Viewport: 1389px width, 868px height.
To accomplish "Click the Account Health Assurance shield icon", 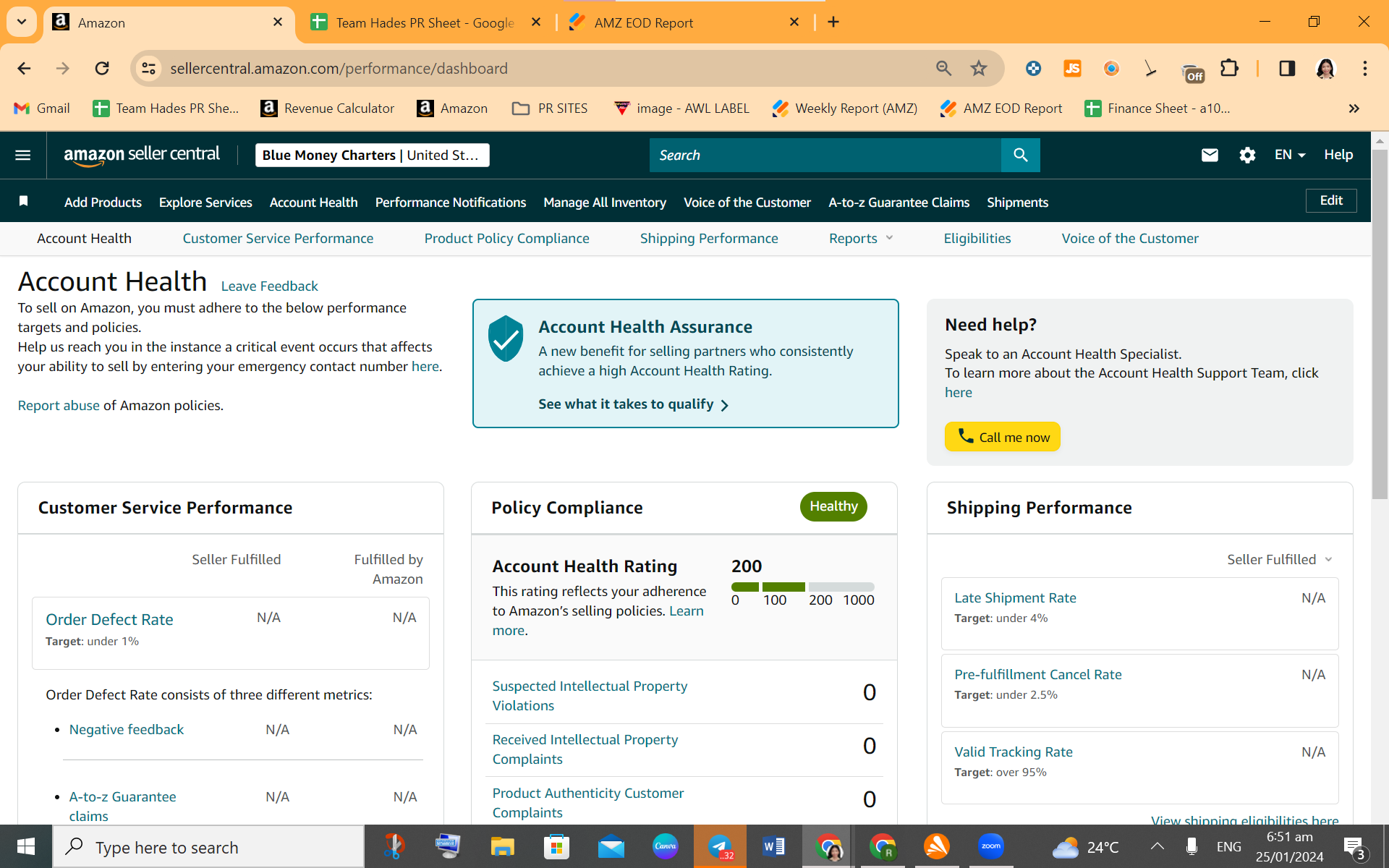I will (x=505, y=338).
